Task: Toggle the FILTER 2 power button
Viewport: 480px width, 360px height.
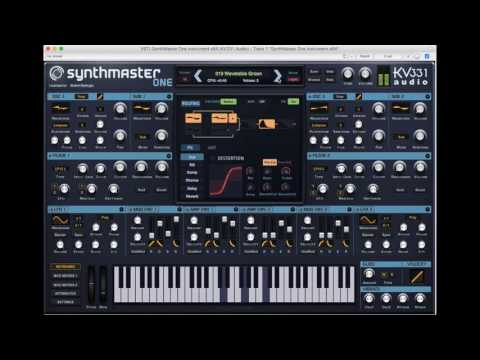Action: (428, 156)
